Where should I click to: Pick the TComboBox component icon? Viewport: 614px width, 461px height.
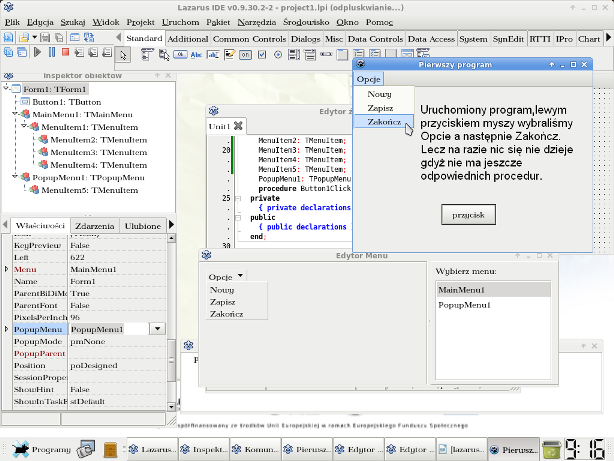310,54
